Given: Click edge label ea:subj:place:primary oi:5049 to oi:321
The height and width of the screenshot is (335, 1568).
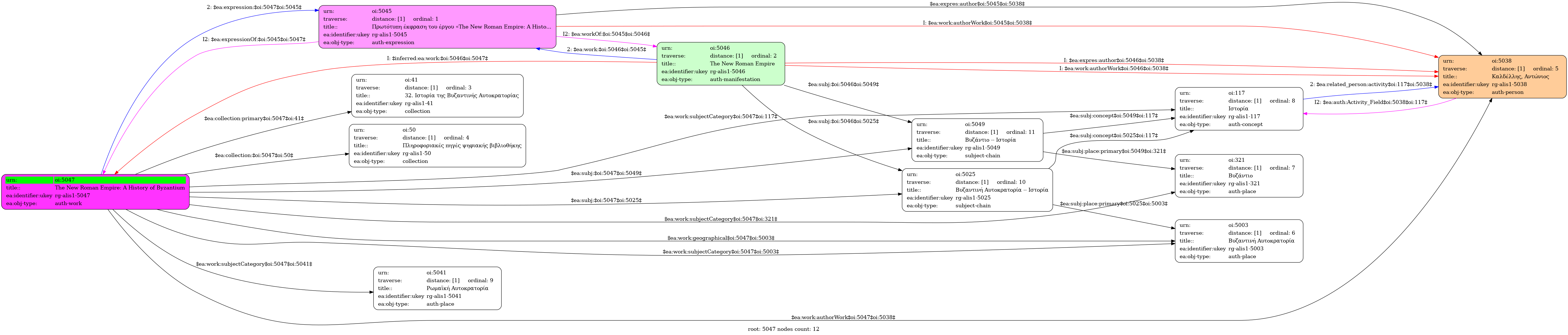Looking at the screenshot, I should coord(1113,151).
